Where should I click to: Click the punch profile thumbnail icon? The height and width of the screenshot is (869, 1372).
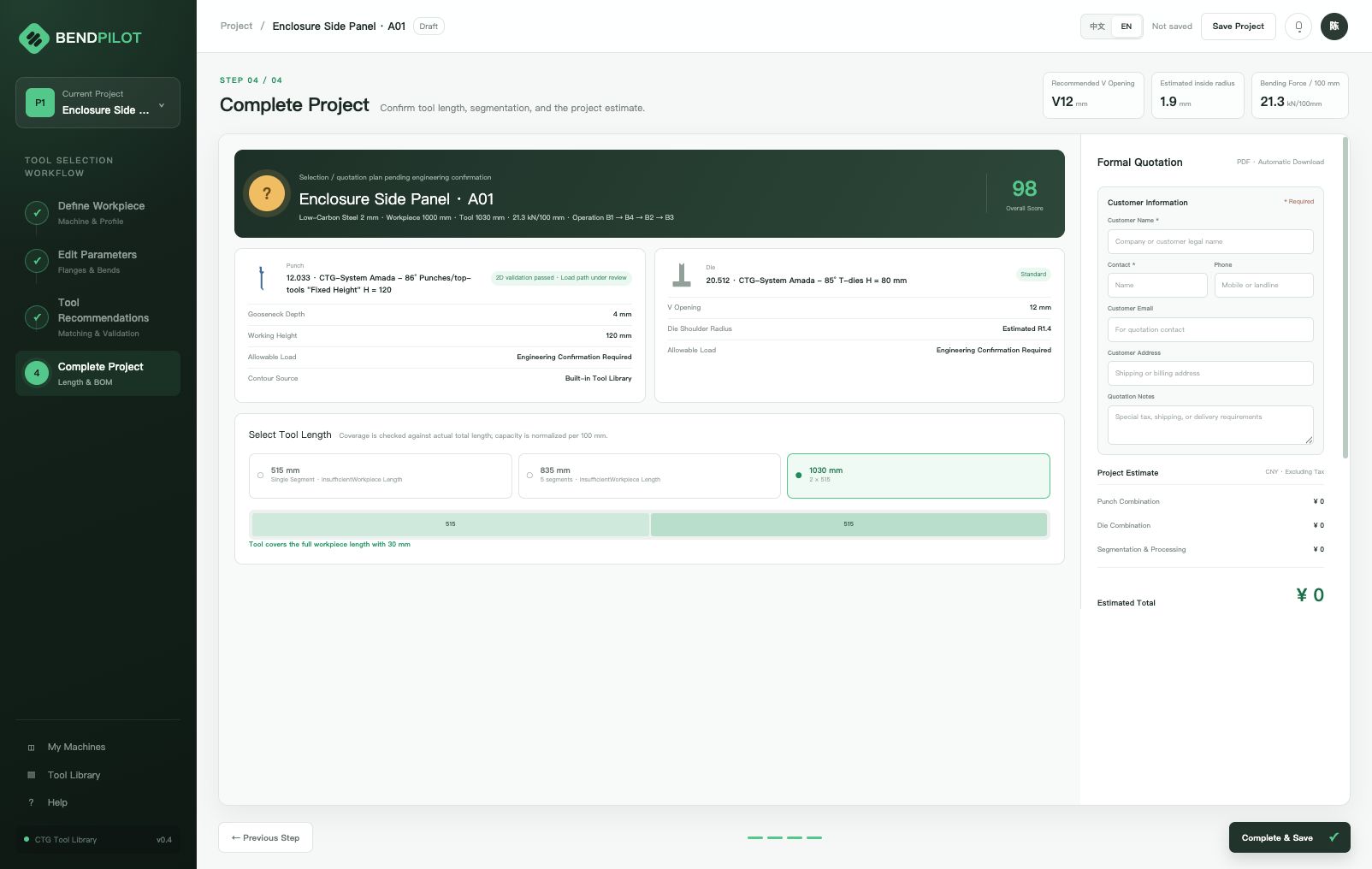click(262, 278)
